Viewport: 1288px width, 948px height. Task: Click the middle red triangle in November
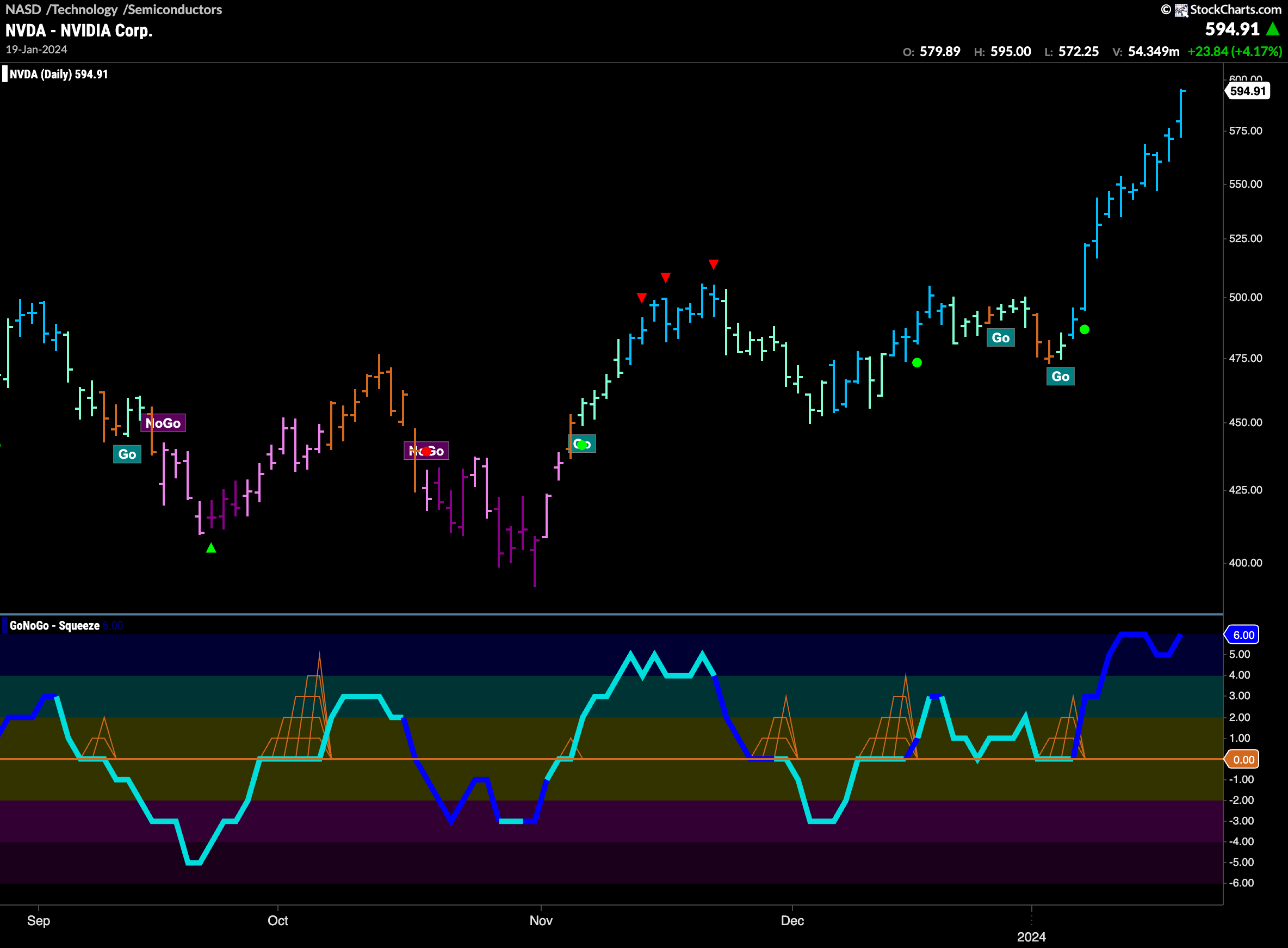click(x=665, y=278)
